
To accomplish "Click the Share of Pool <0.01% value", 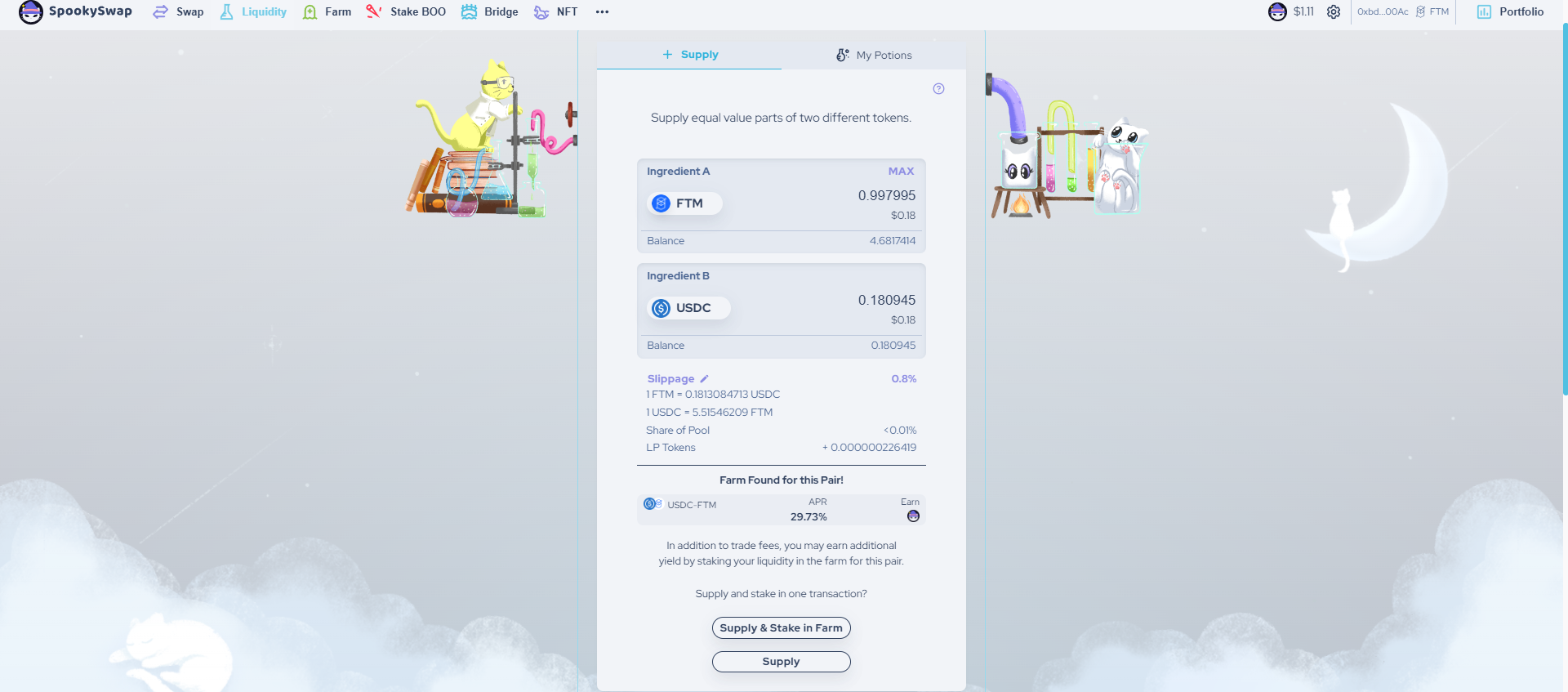I will pos(900,431).
